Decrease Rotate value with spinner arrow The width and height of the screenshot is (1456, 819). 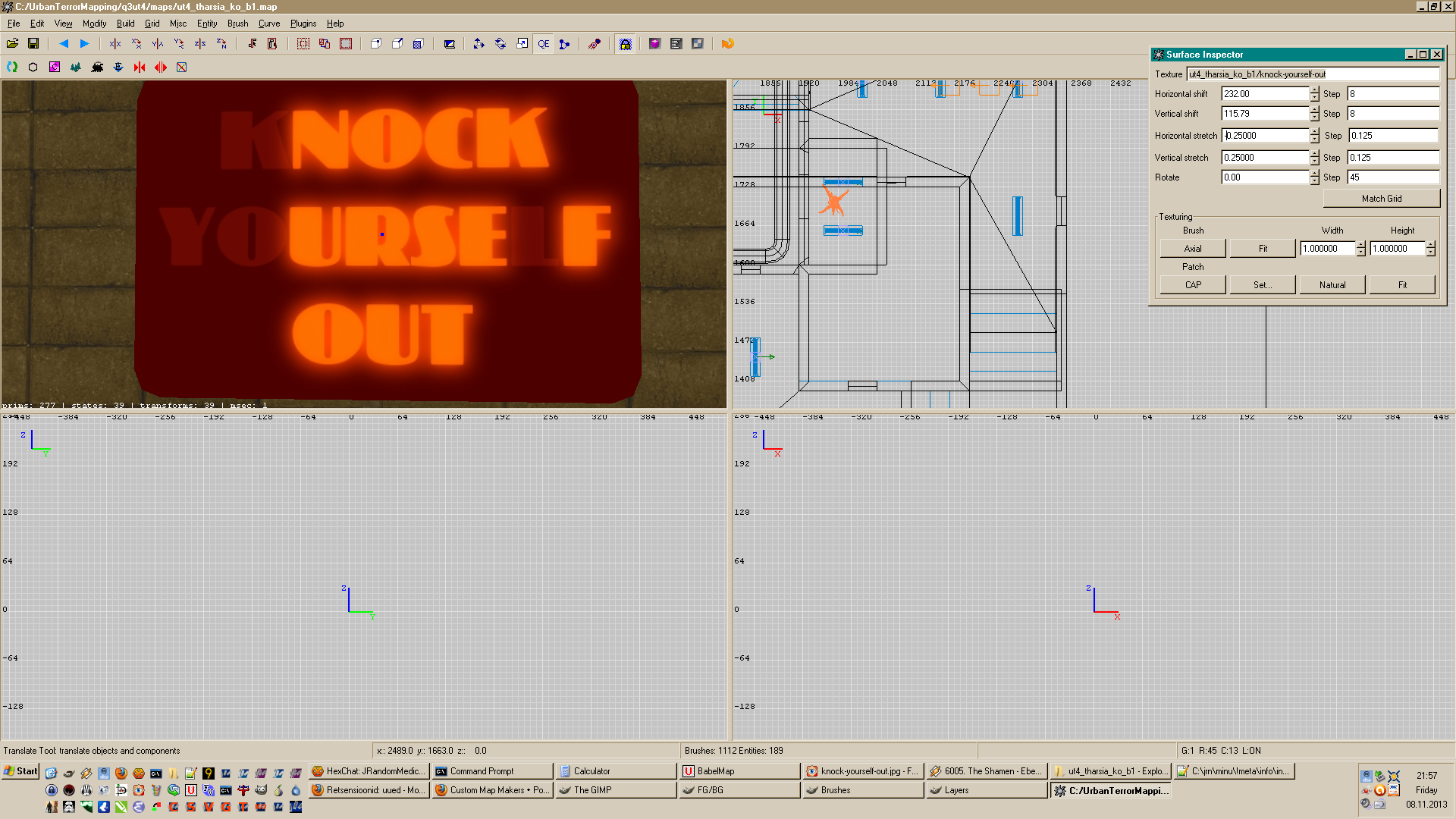click(x=1314, y=181)
